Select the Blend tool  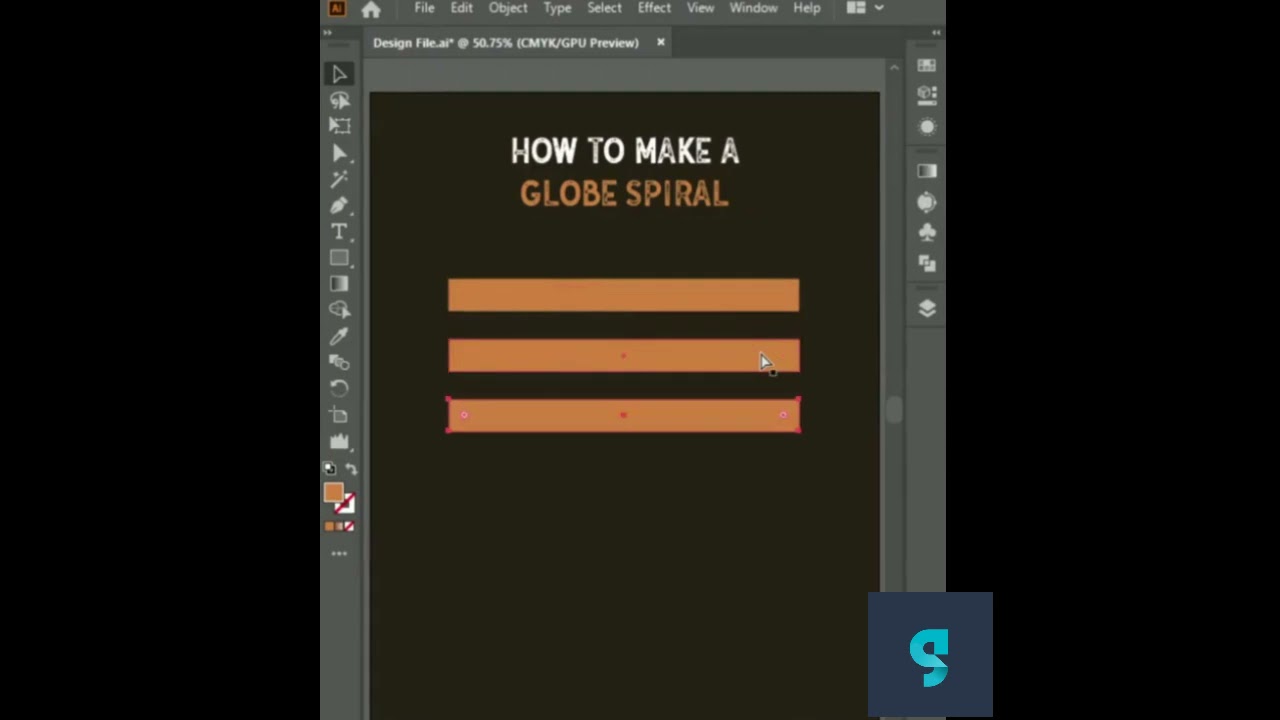click(x=339, y=362)
